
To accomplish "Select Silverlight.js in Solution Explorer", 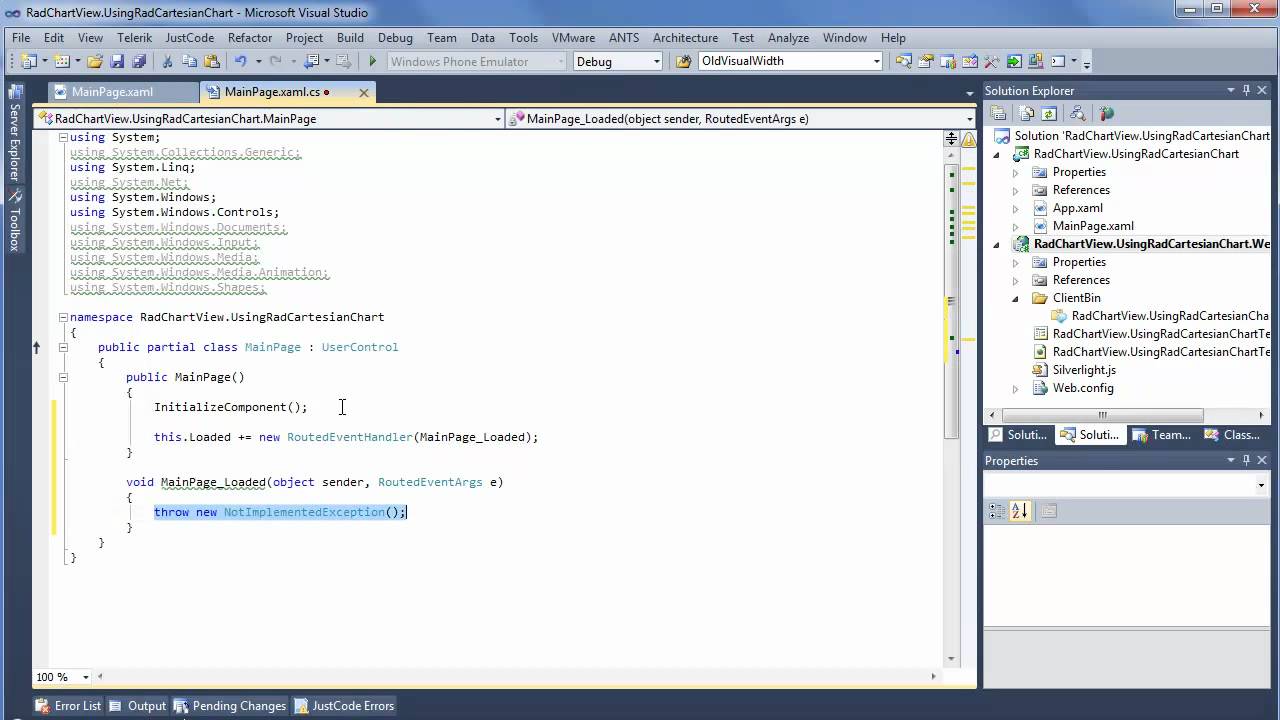I will [1084, 370].
